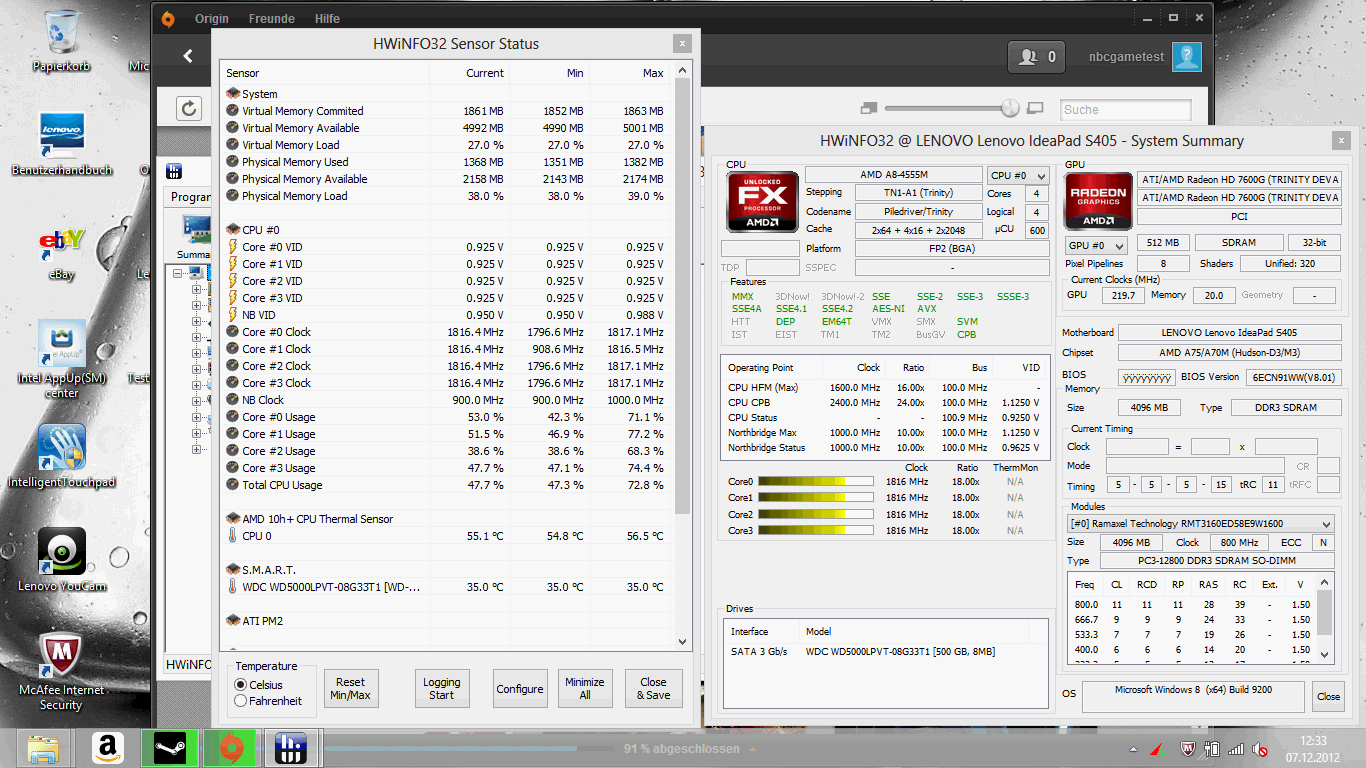Switch to HWiNFO taskbar button
1366x768 pixels.
tap(291, 747)
